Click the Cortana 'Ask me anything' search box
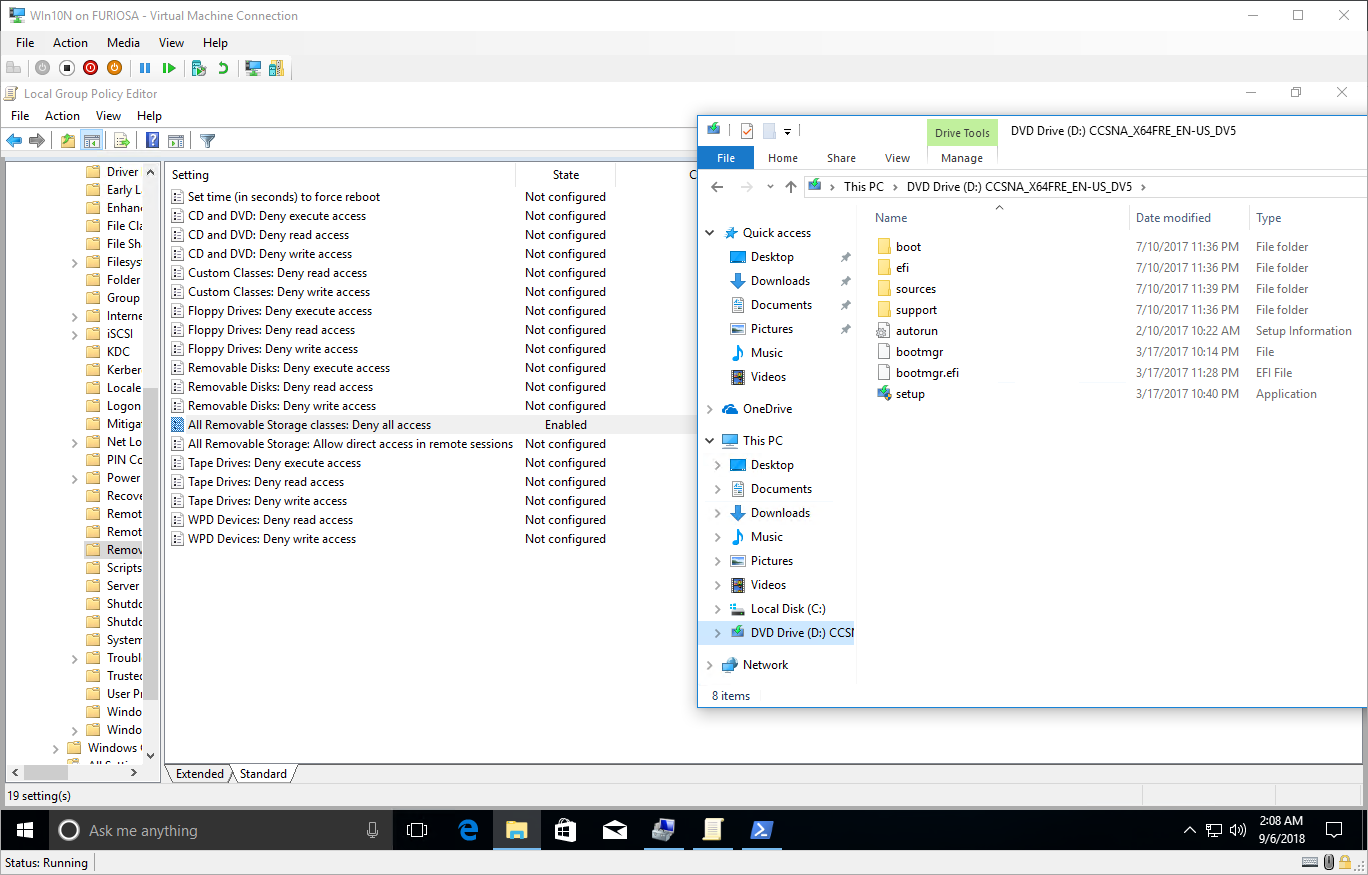Viewport: 1368px width, 875px height. coord(219,830)
